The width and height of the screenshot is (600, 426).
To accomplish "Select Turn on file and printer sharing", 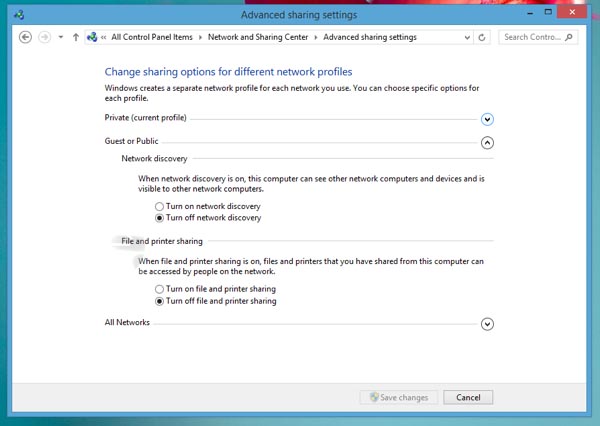I will (x=159, y=289).
